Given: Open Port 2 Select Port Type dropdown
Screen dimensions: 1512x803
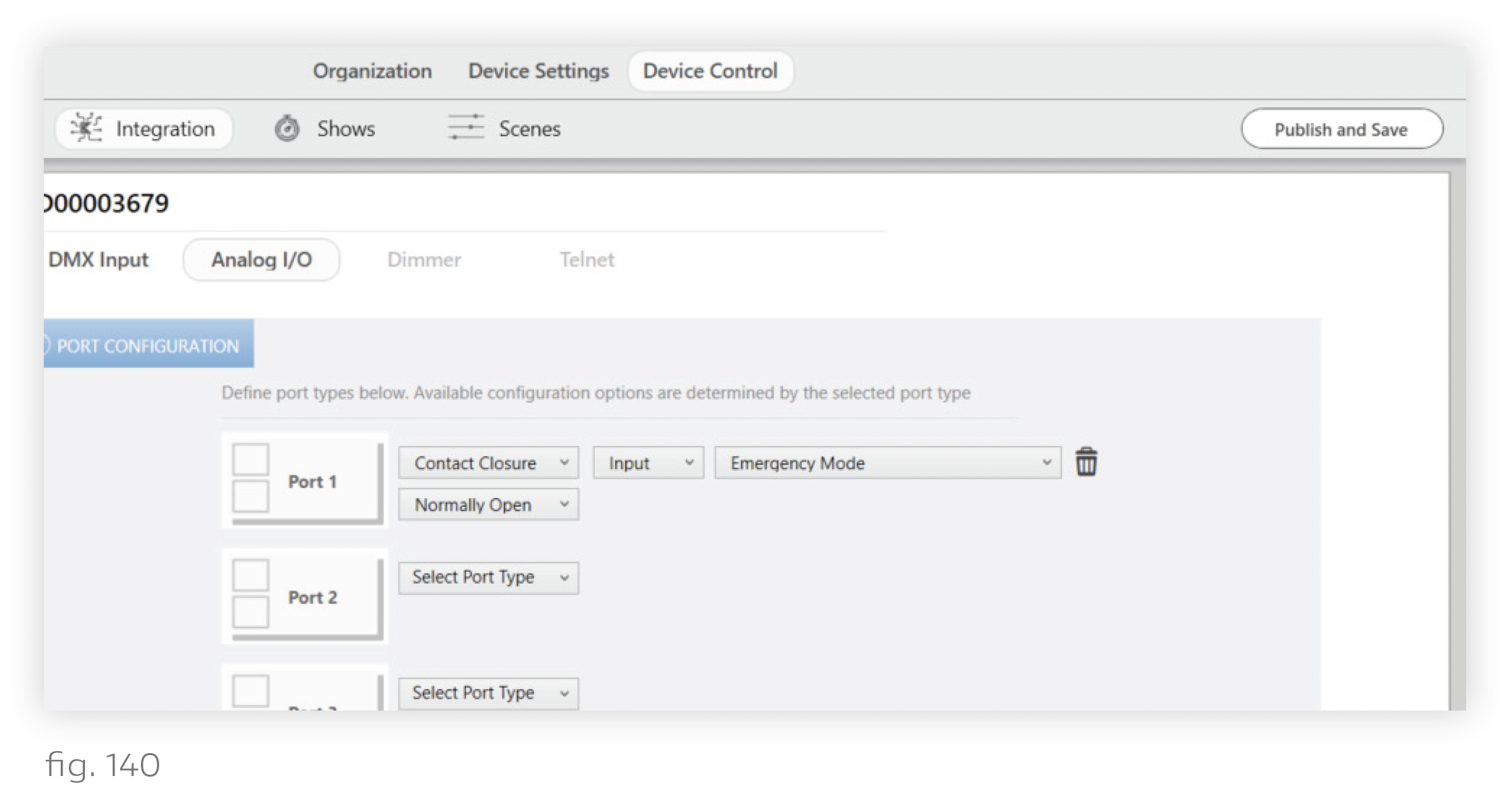Looking at the screenshot, I should tap(488, 578).
